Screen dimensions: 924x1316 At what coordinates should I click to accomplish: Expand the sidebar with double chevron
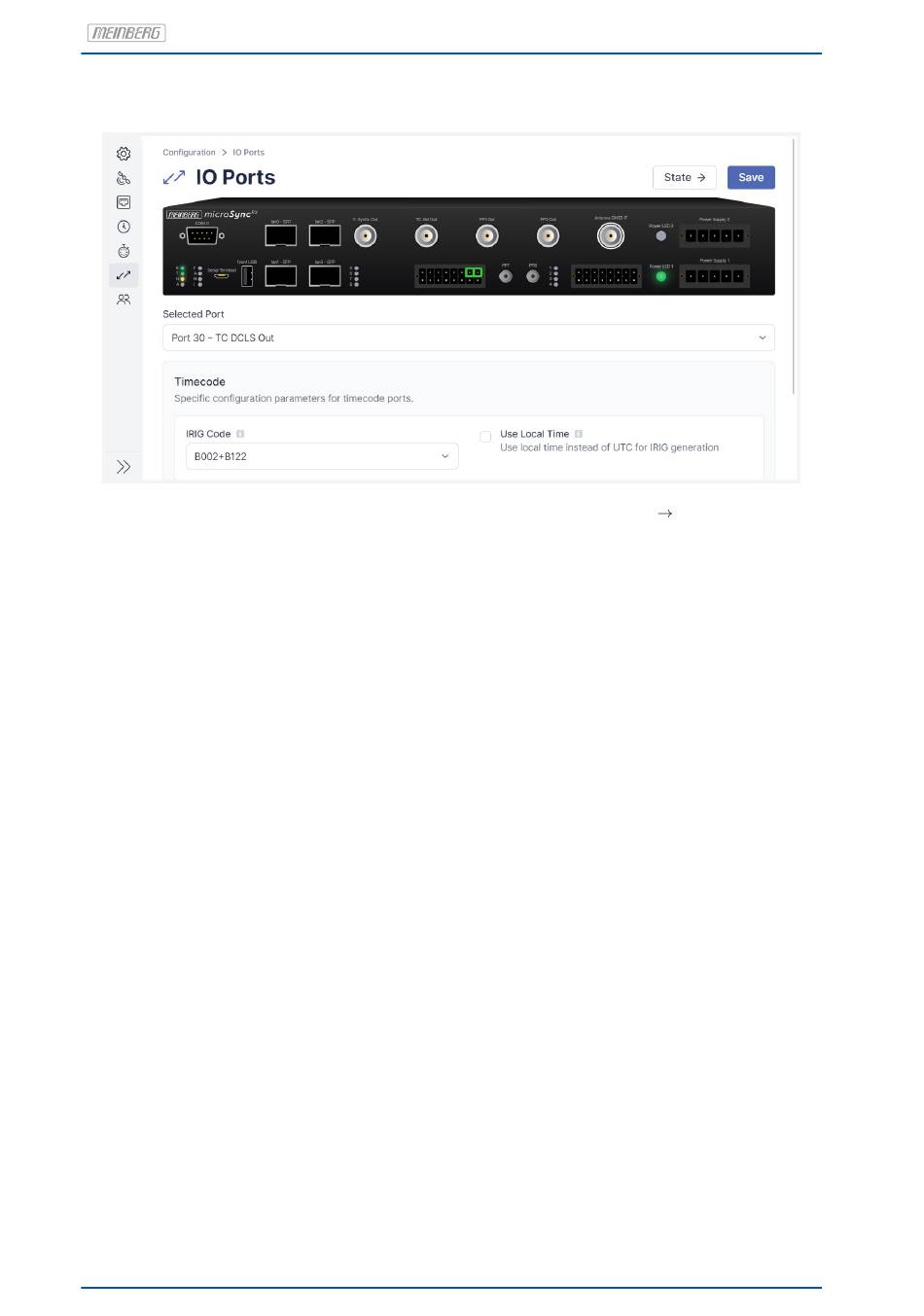click(x=124, y=467)
